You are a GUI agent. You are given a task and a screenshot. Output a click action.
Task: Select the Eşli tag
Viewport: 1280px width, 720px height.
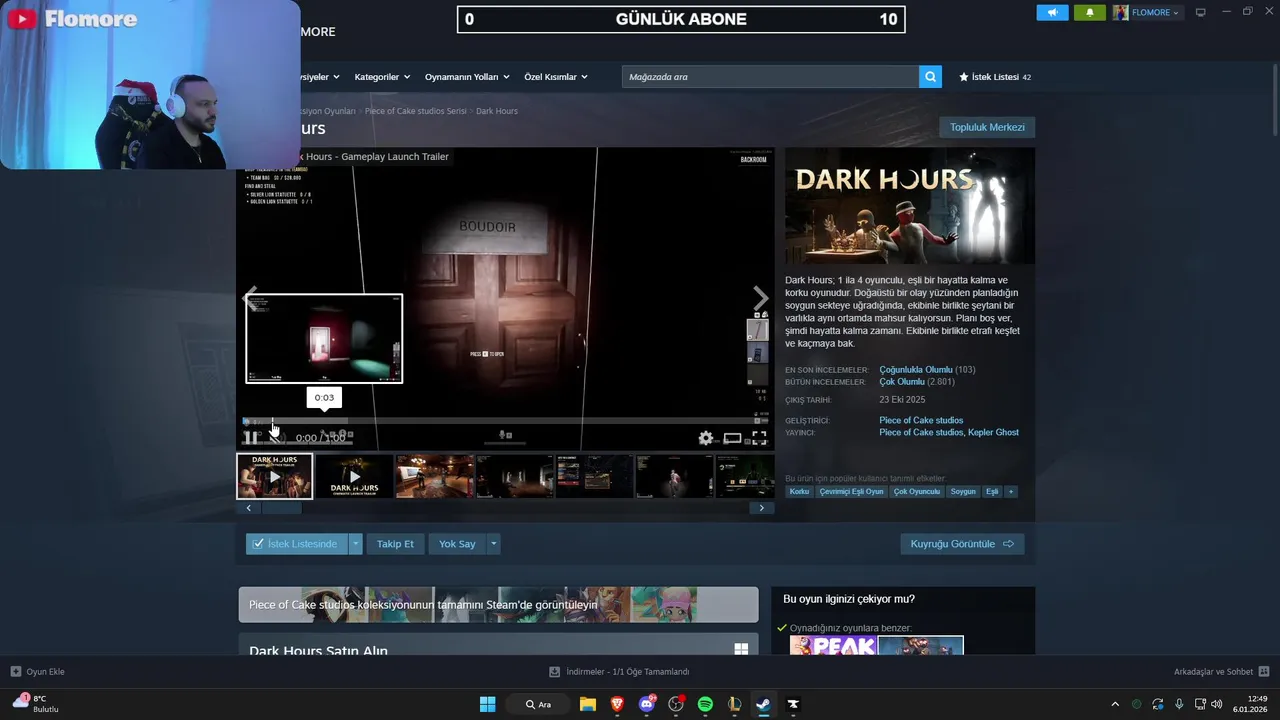pyautogui.click(x=992, y=492)
